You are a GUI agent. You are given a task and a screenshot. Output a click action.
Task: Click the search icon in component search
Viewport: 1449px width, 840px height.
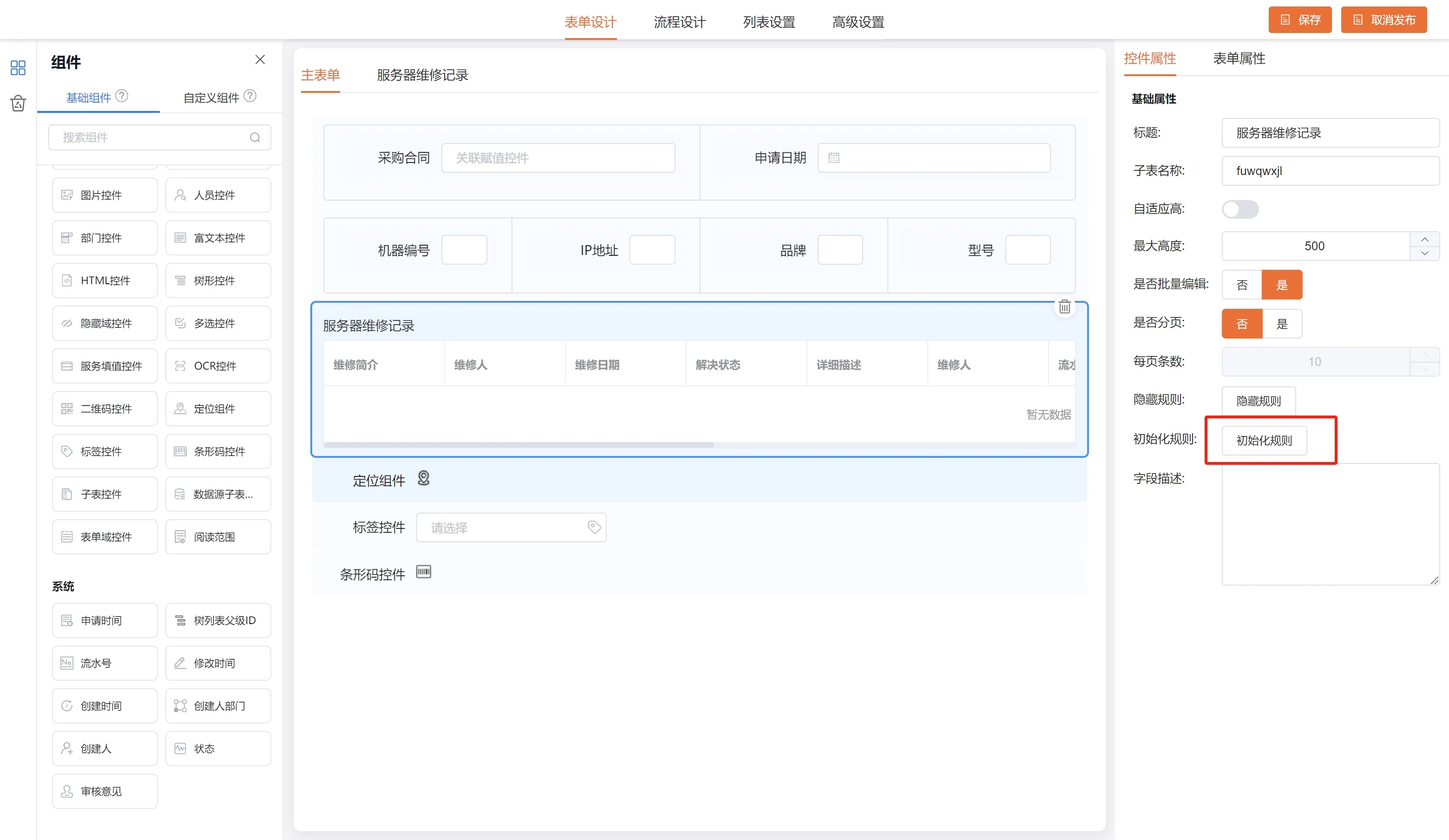(x=255, y=137)
